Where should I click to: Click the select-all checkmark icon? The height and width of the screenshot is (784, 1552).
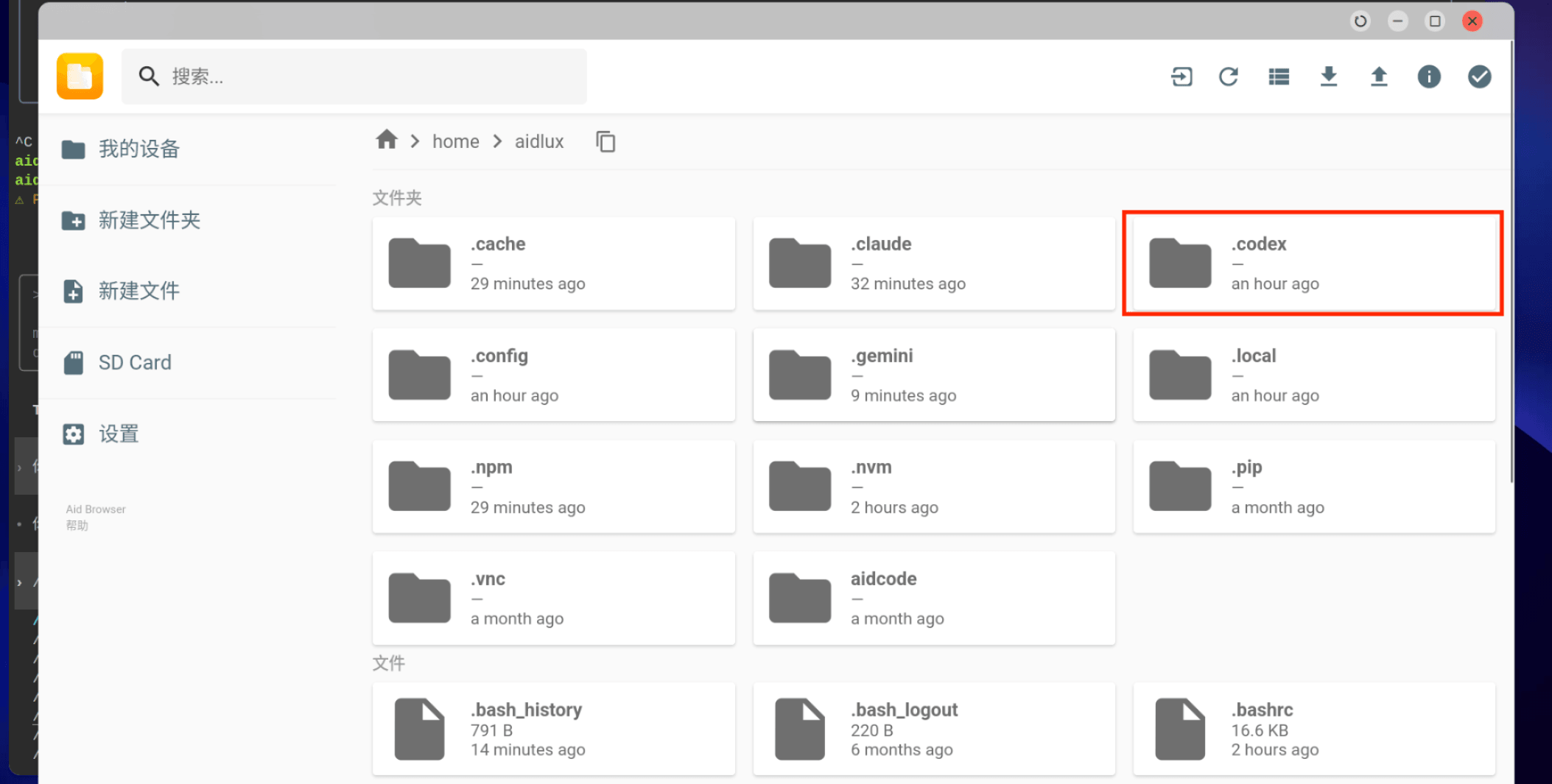coord(1478,77)
